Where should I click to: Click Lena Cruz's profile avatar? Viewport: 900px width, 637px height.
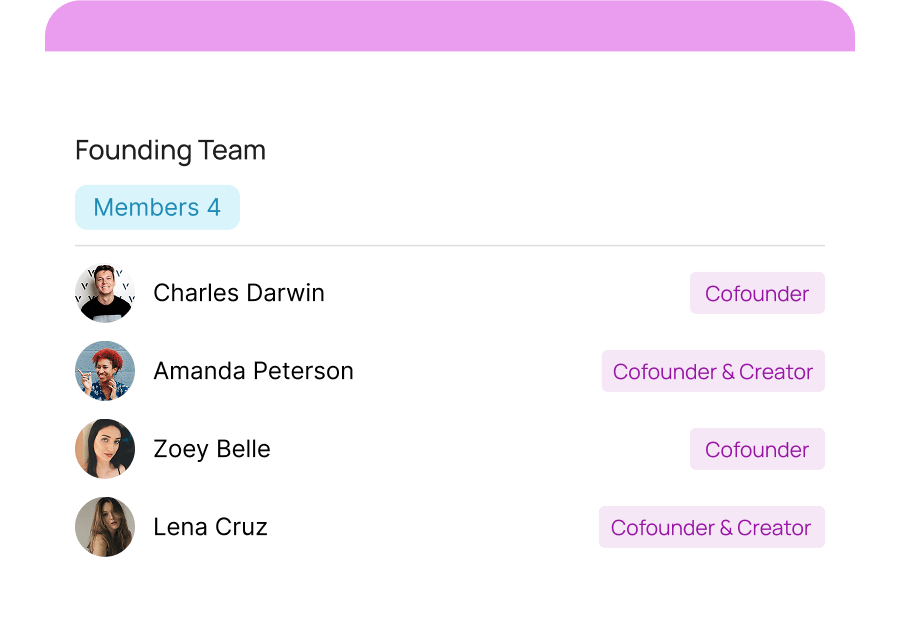point(105,527)
